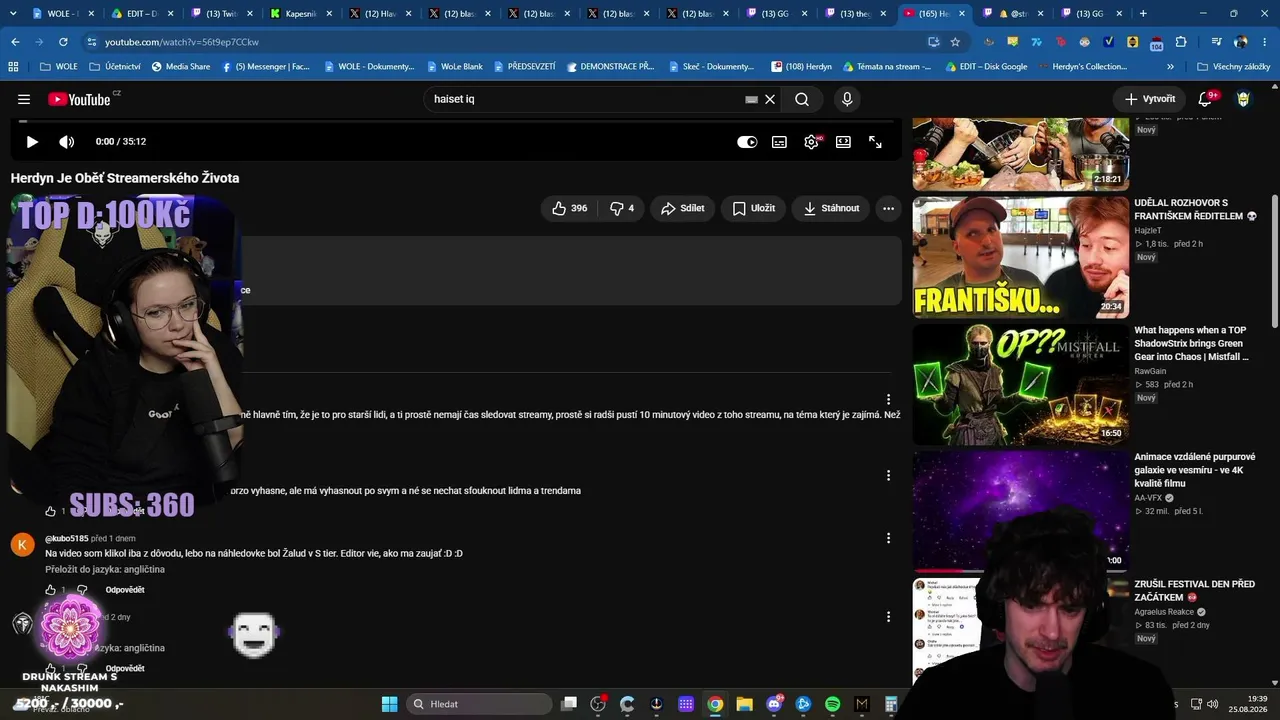Open a new browser tab

click(1143, 14)
